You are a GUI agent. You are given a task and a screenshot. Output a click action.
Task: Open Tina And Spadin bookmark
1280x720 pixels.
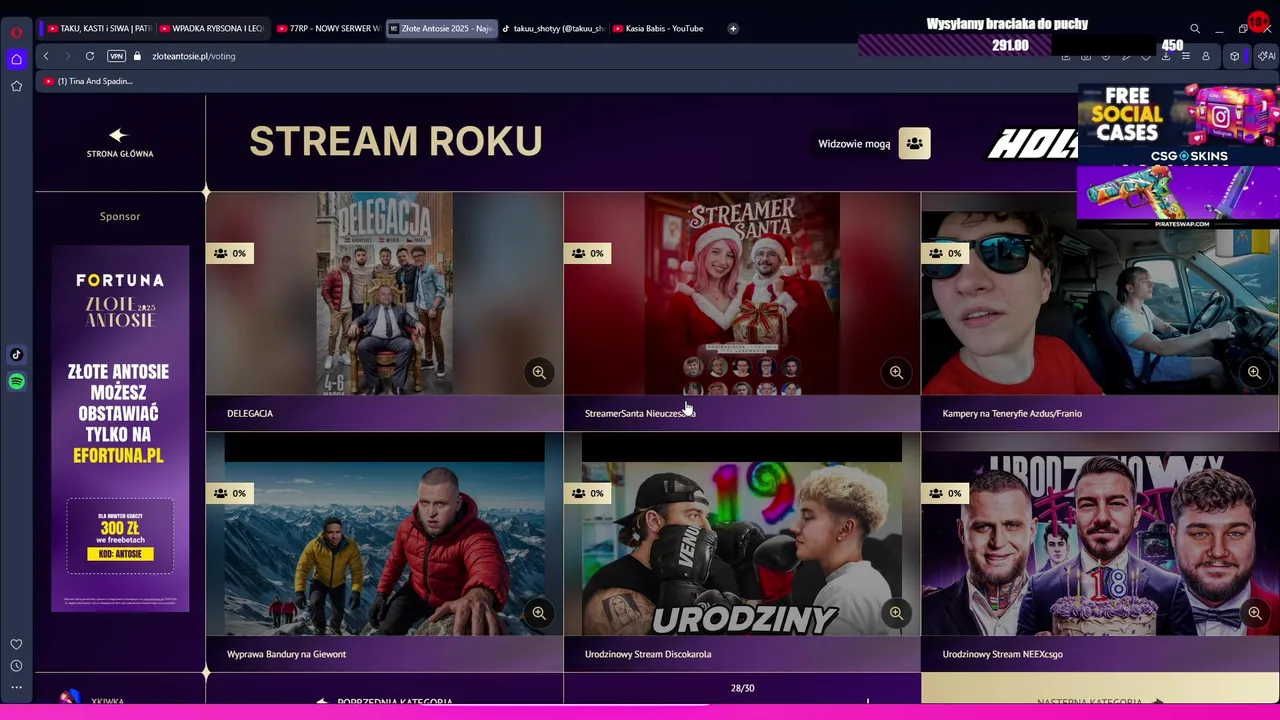point(88,81)
